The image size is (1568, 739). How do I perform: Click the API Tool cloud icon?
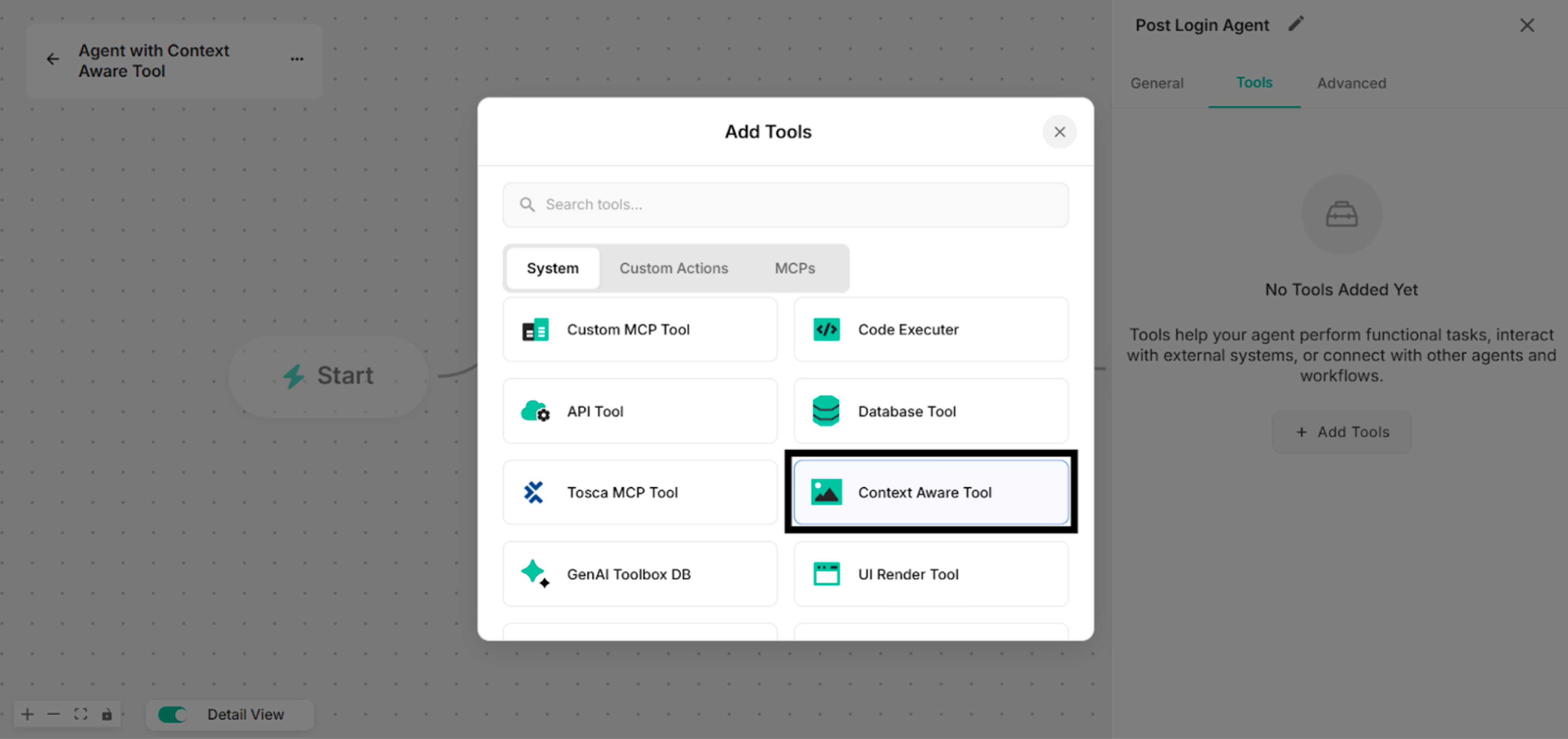point(535,412)
